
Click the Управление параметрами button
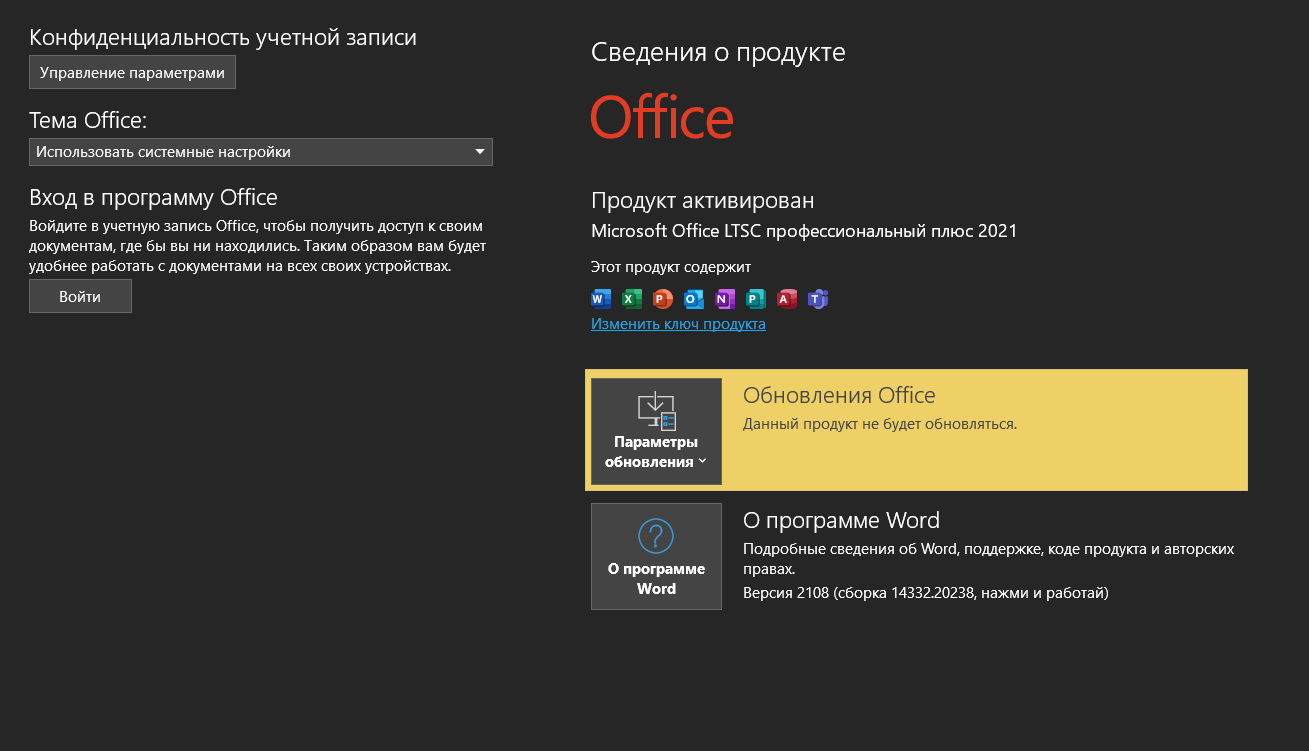pyautogui.click(x=132, y=73)
